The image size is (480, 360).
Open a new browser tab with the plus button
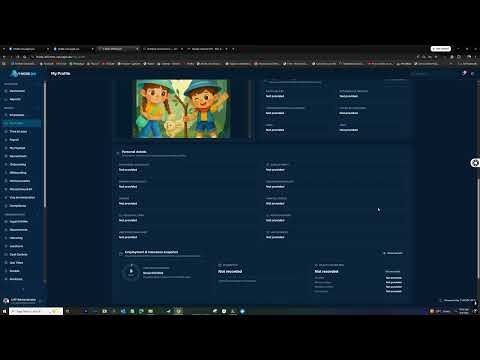[233, 49]
